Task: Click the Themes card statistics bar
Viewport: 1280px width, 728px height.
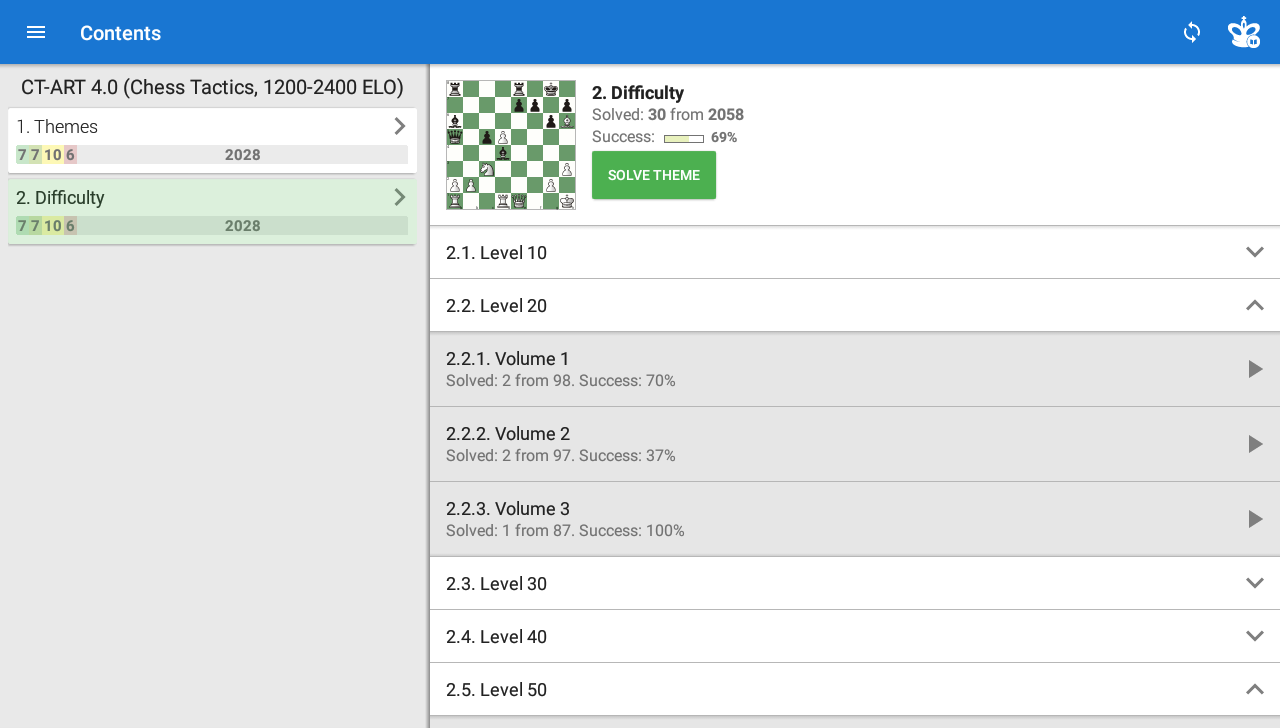Action: (x=212, y=155)
